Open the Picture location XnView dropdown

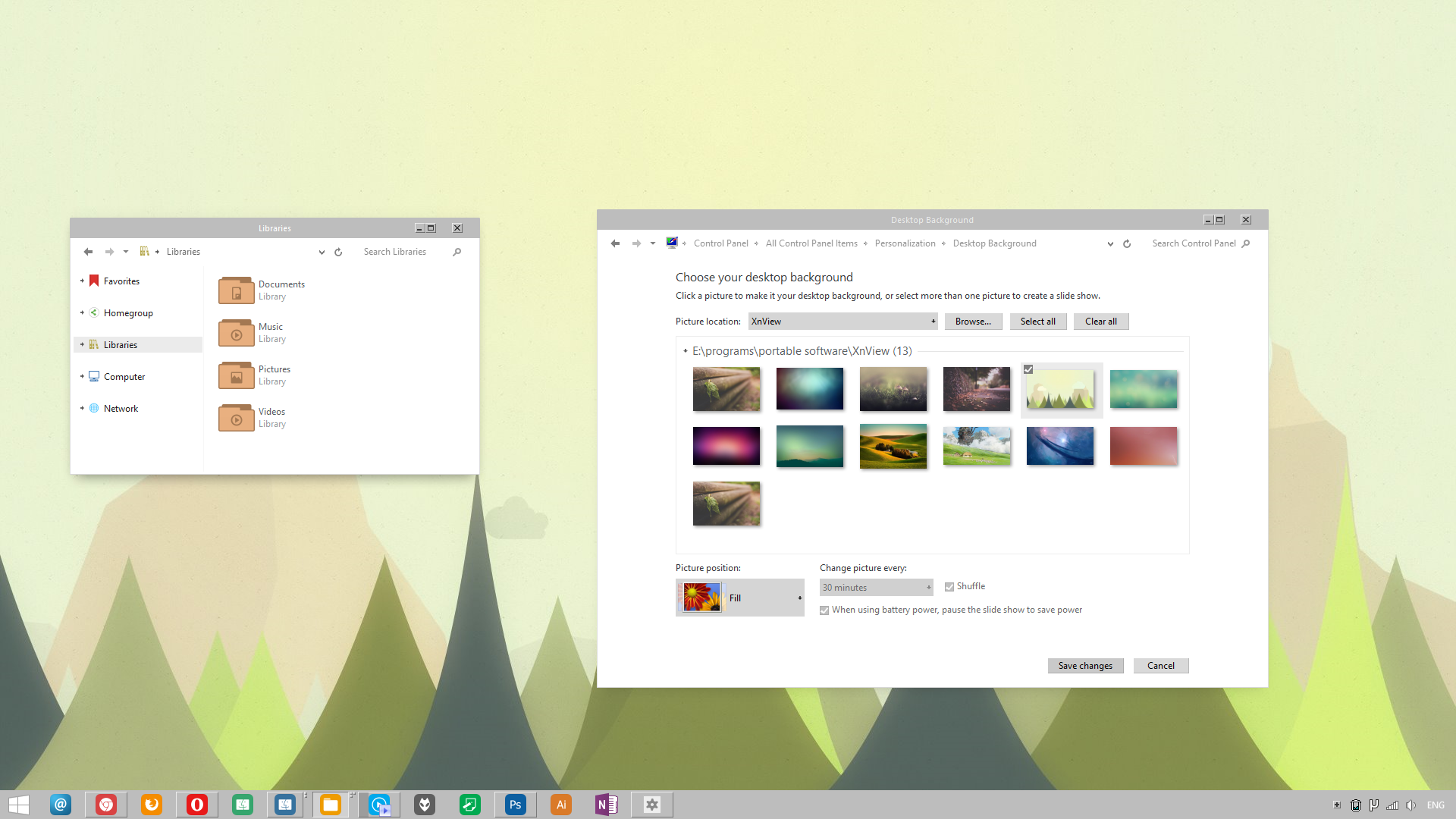coord(843,322)
